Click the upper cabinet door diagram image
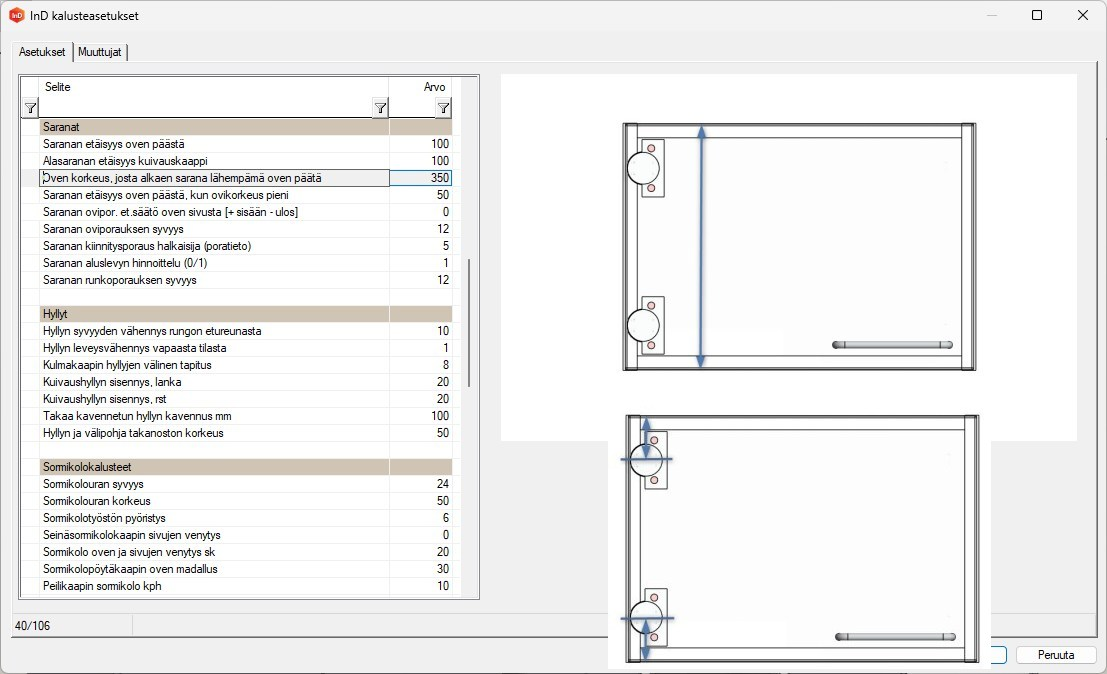This screenshot has height=674, width=1107. pyautogui.click(x=799, y=247)
